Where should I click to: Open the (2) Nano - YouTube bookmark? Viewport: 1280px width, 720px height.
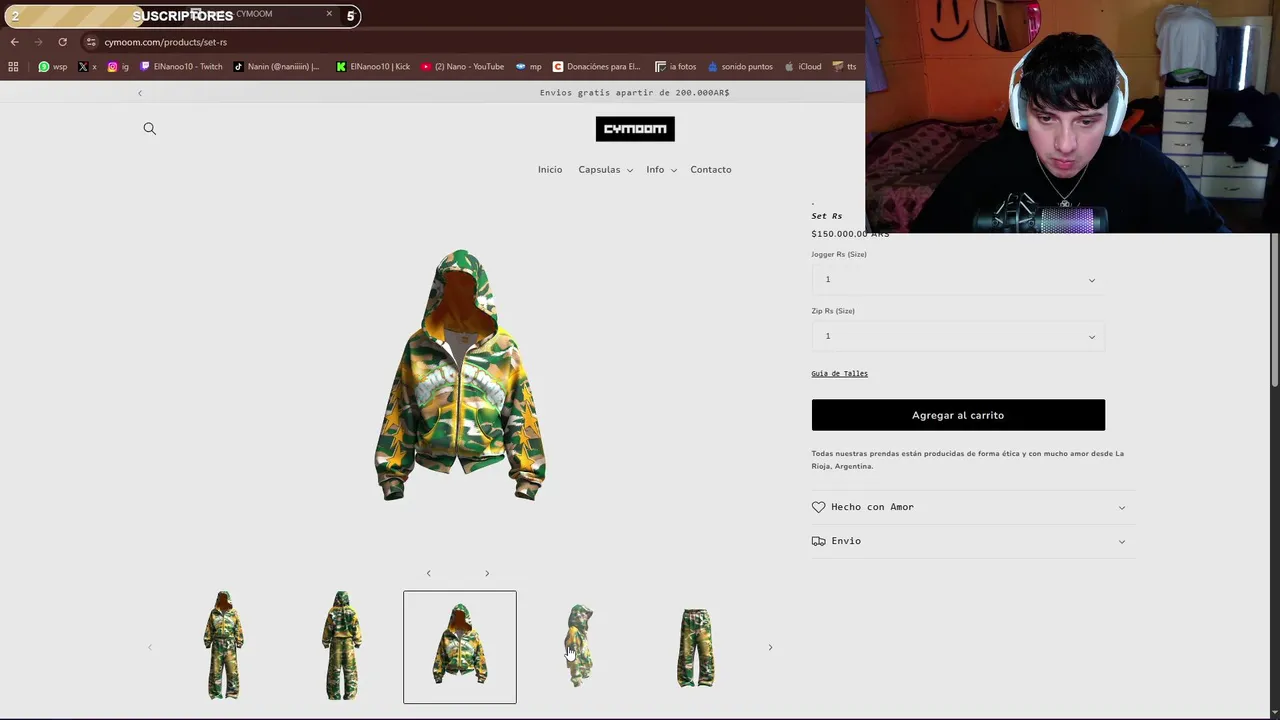click(462, 67)
